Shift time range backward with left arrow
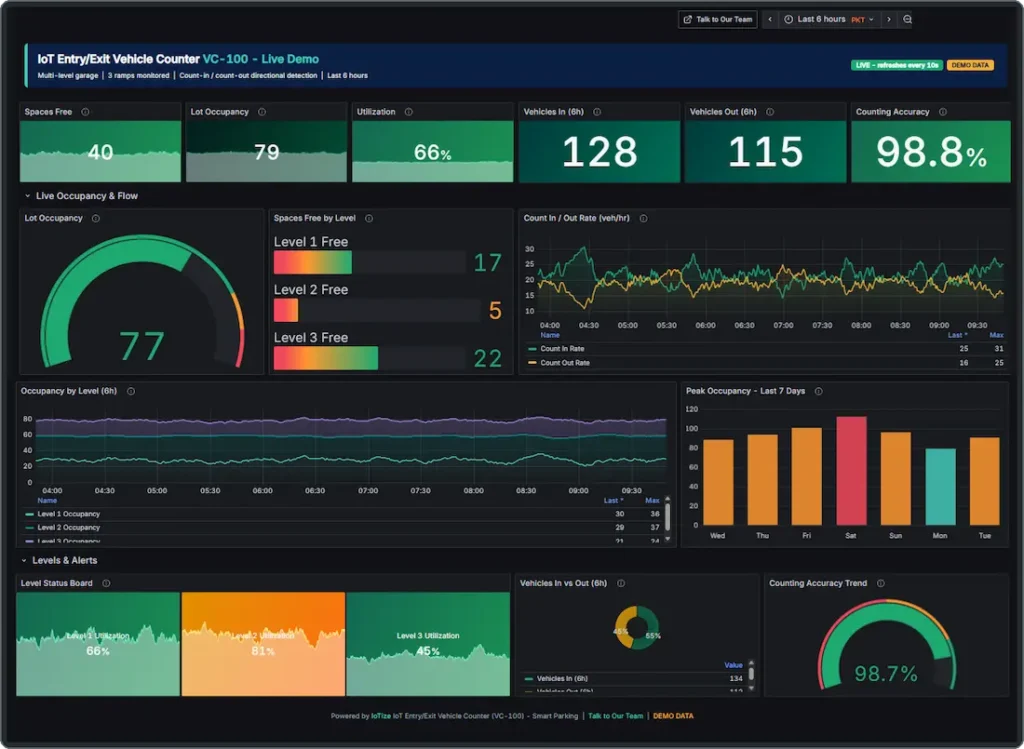This screenshot has height=749, width=1024. click(x=770, y=20)
